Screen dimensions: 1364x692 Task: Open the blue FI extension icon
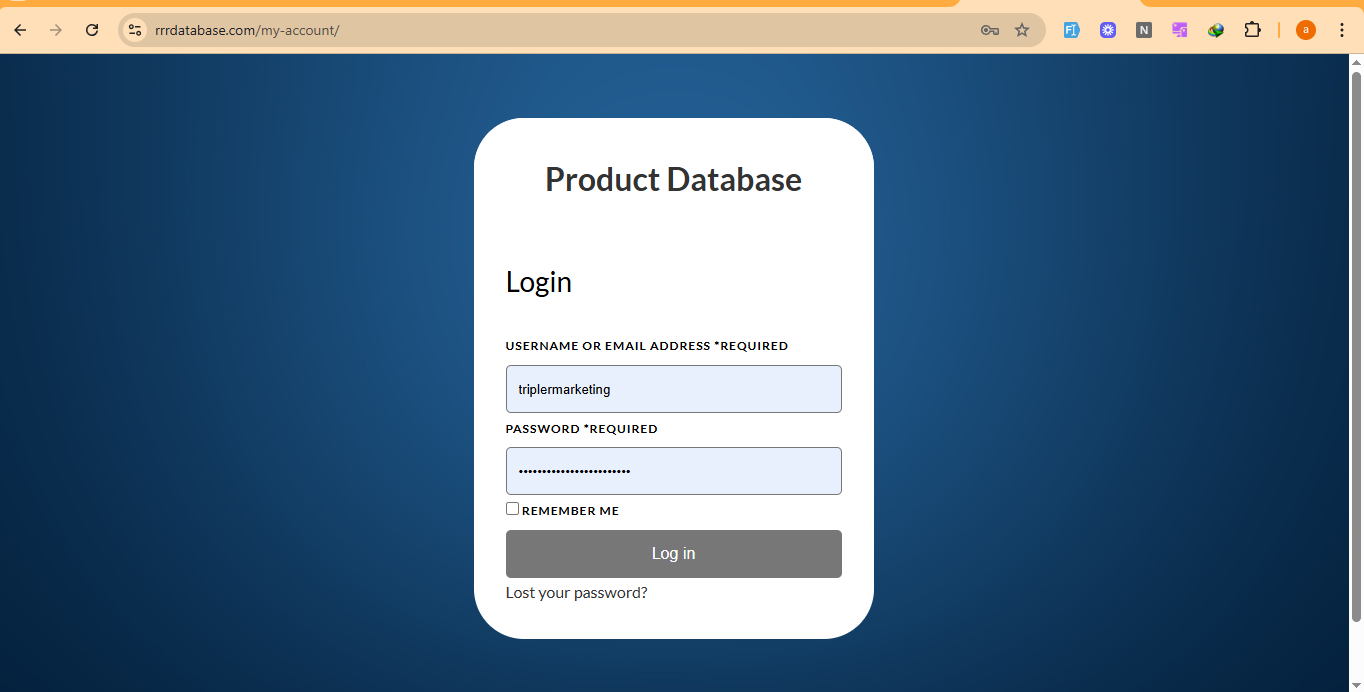[1071, 30]
